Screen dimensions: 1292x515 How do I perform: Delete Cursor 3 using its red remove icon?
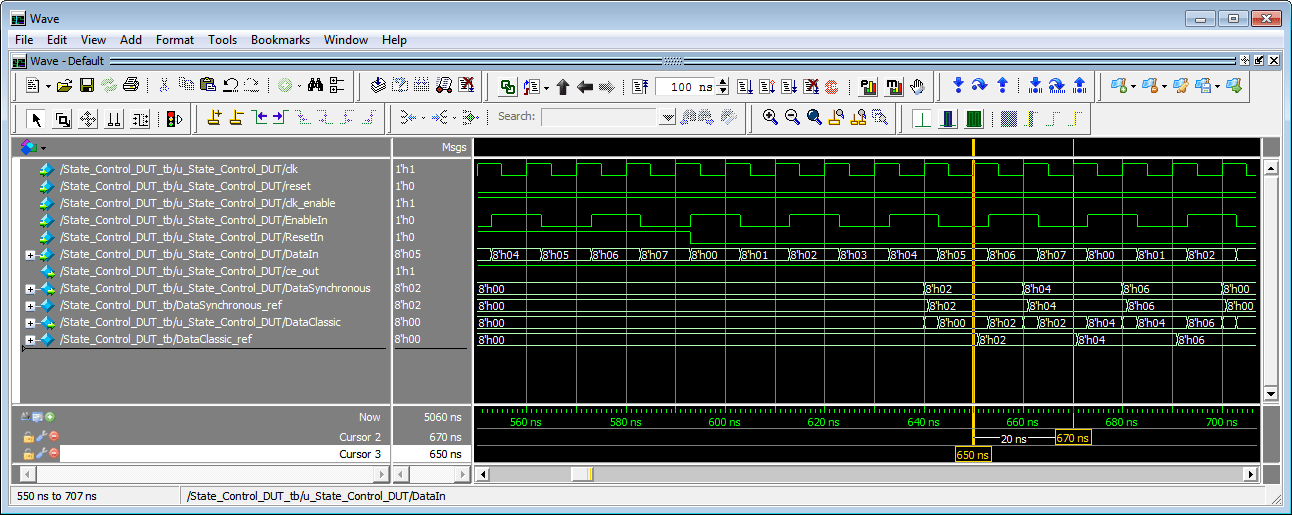(x=54, y=454)
